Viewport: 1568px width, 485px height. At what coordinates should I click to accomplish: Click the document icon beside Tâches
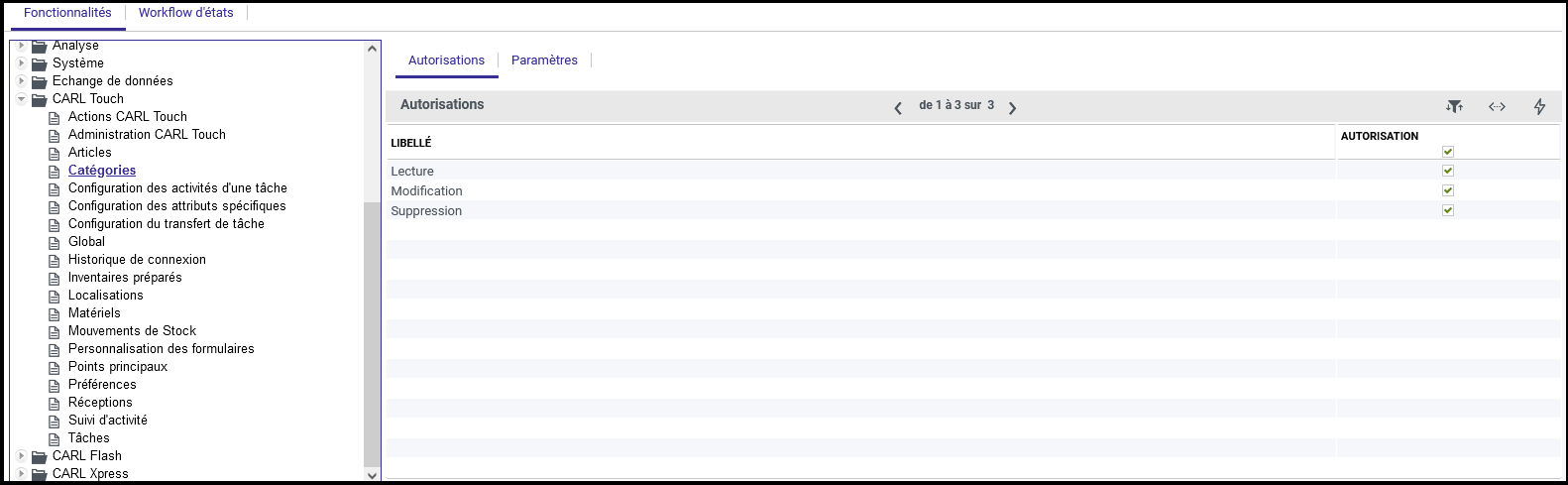pyautogui.click(x=55, y=438)
